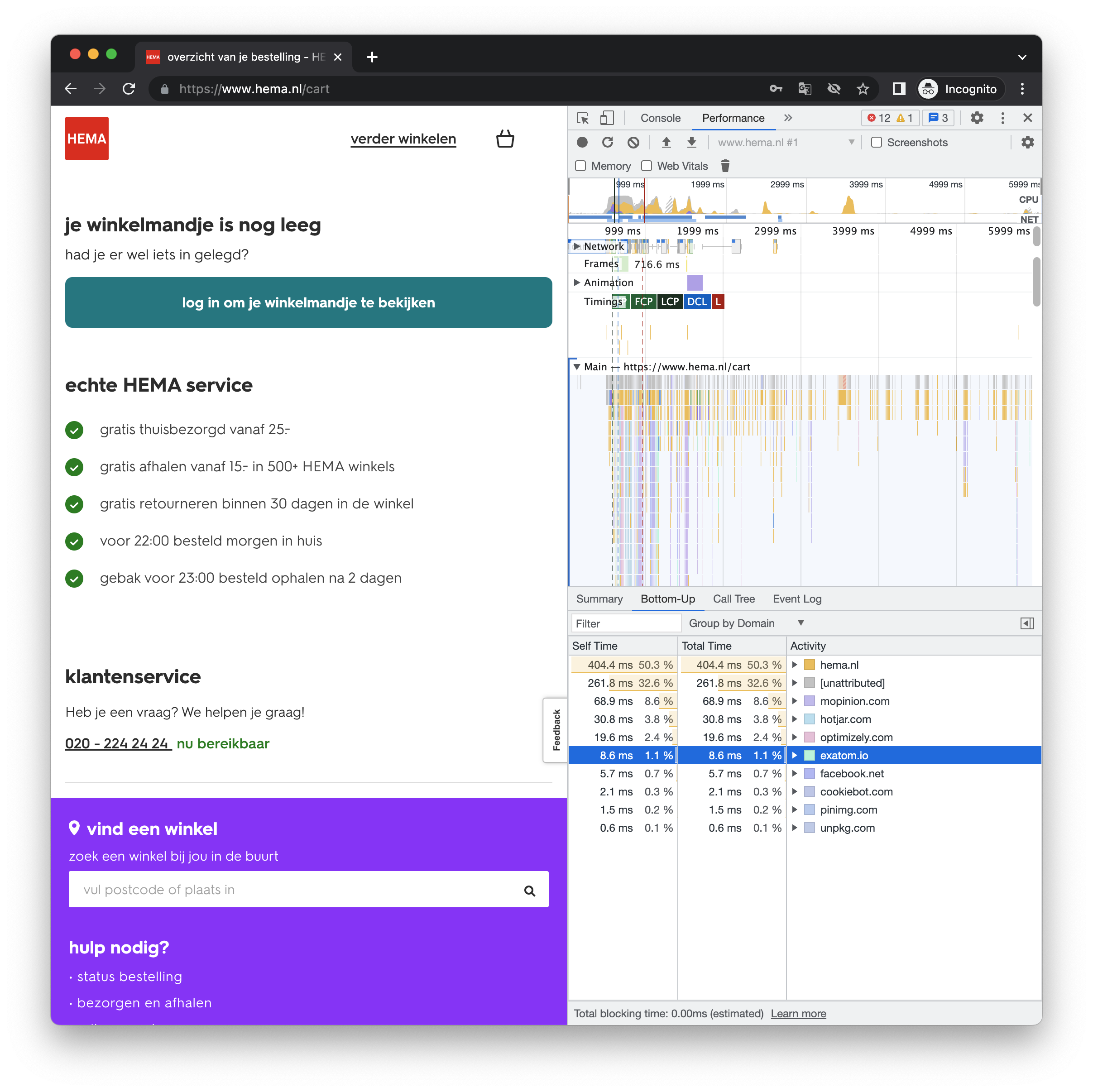Image resolution: width=1093 pixels, height=1092 pixels.
Task: Click the load profile upload icon
Action: [x=666, y=142]
